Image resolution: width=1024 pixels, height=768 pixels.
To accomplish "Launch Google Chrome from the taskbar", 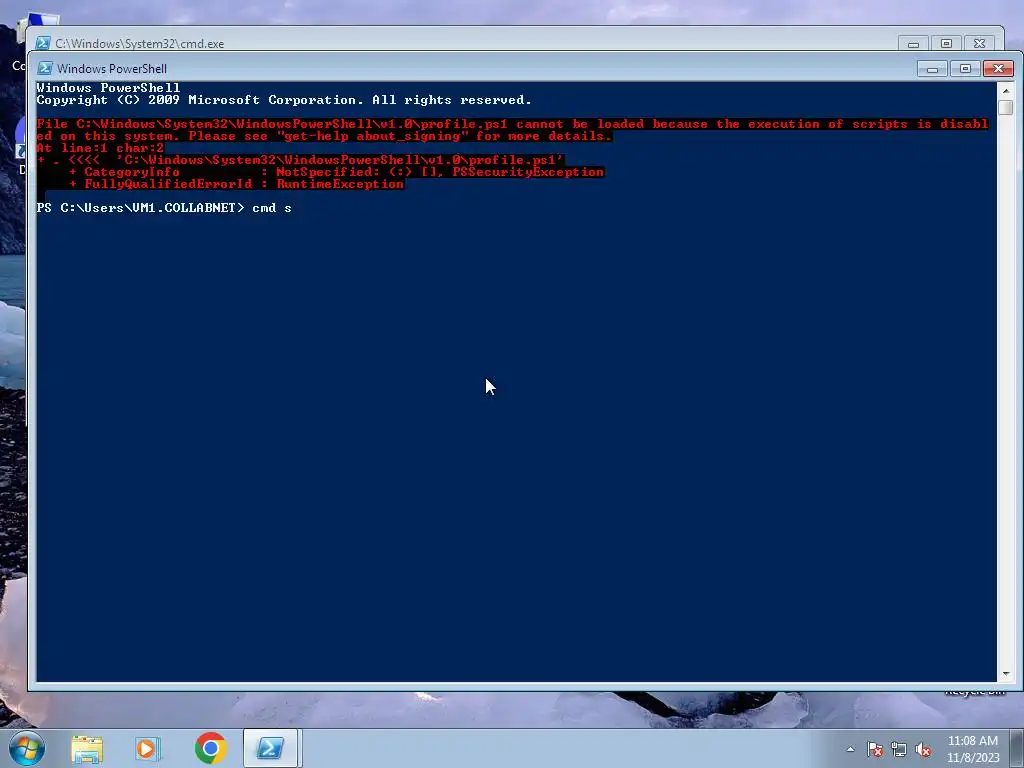I will coord(210,748).
